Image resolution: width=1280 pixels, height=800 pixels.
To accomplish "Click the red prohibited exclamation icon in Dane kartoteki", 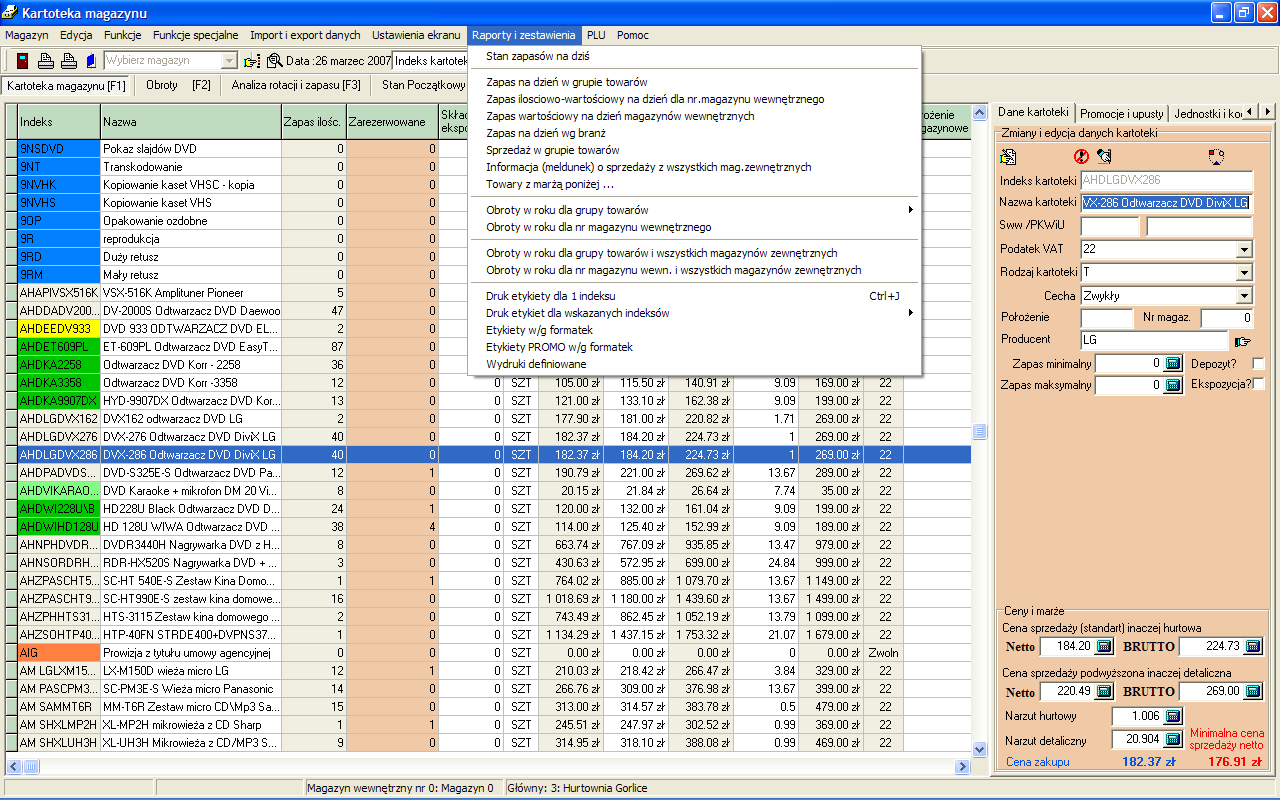I will (x=1080, y=156).
